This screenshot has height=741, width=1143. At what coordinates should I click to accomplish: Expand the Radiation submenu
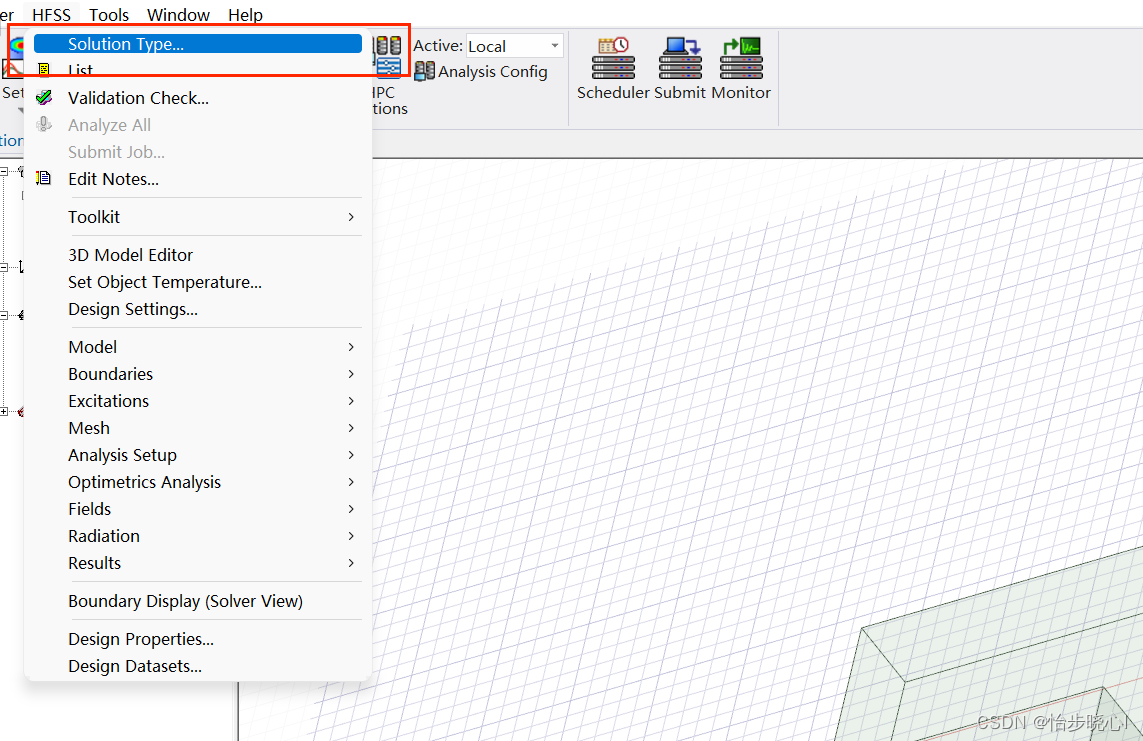(198, 536)
